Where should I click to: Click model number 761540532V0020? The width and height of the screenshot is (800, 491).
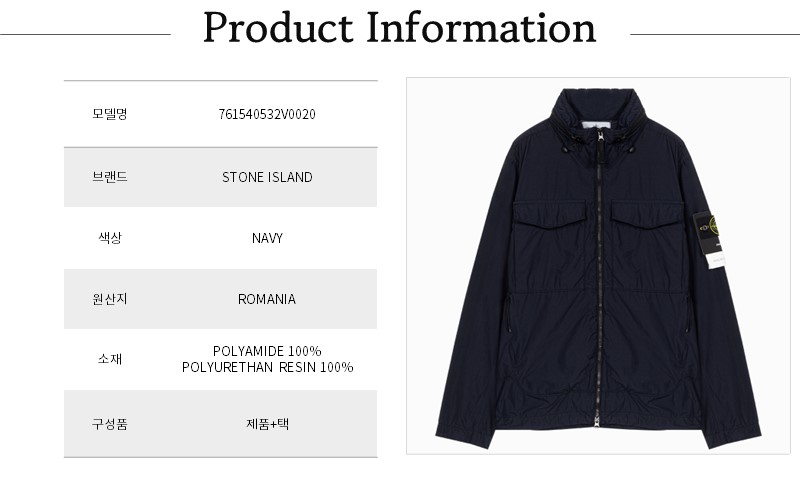[267, 113]
